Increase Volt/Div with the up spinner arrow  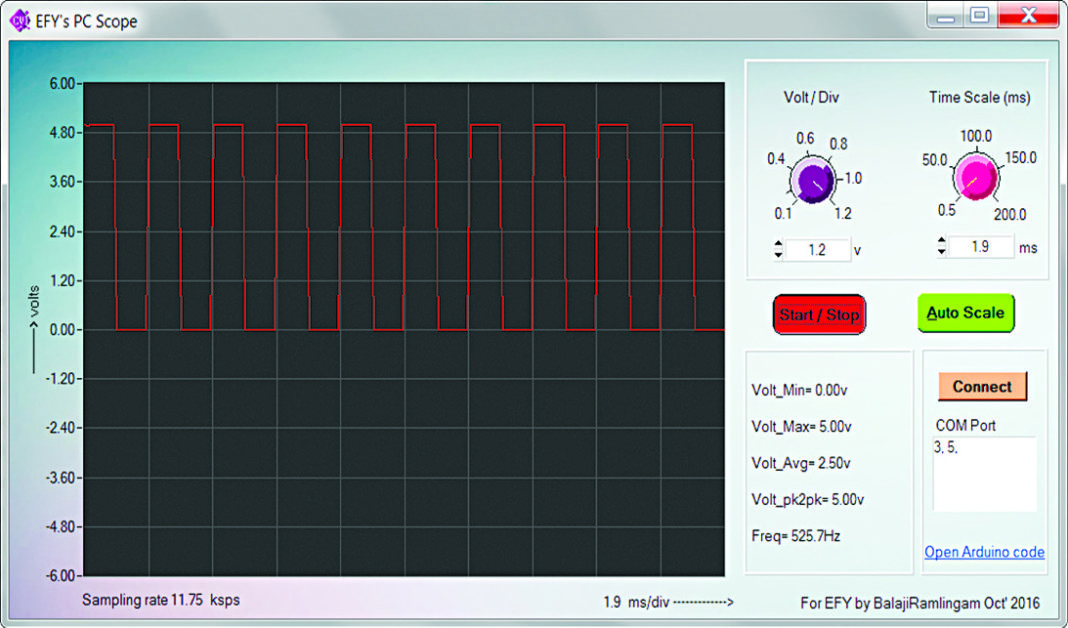(x=778, y=245)
